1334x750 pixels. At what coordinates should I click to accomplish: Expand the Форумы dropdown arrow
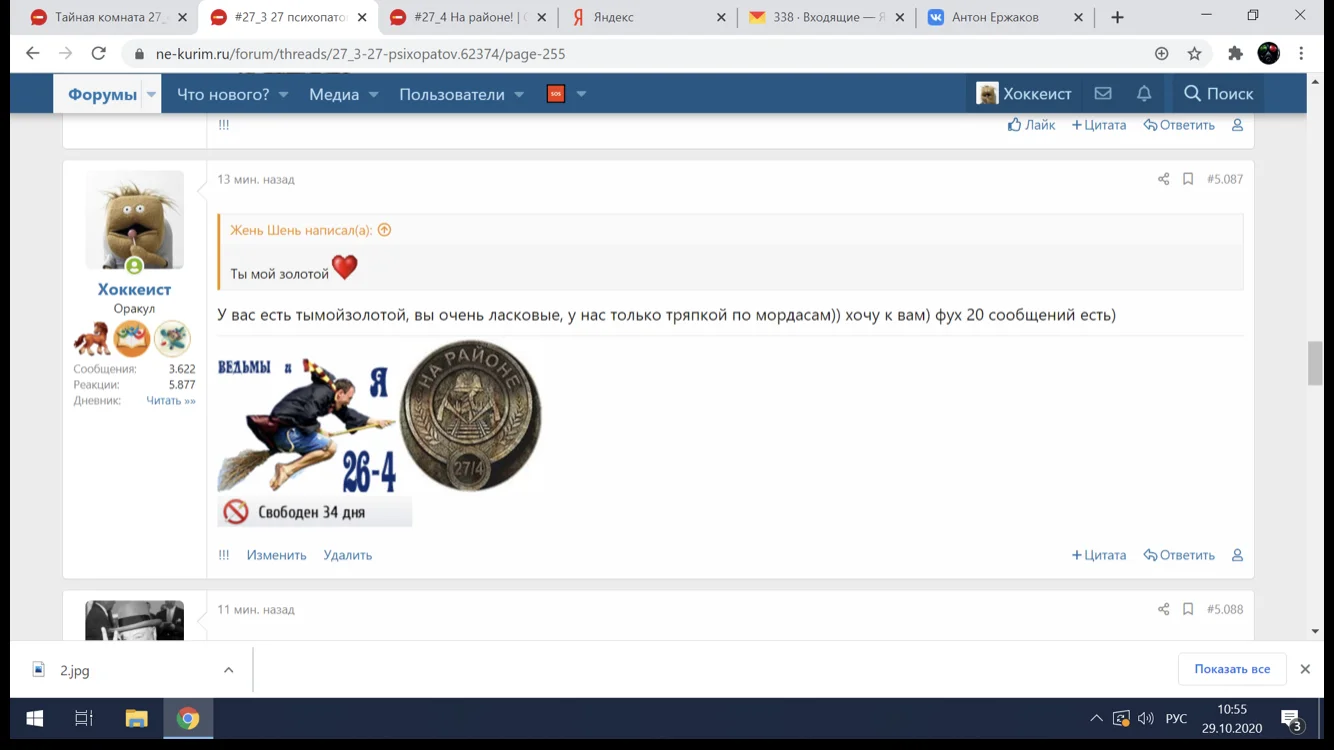(151, 94)
